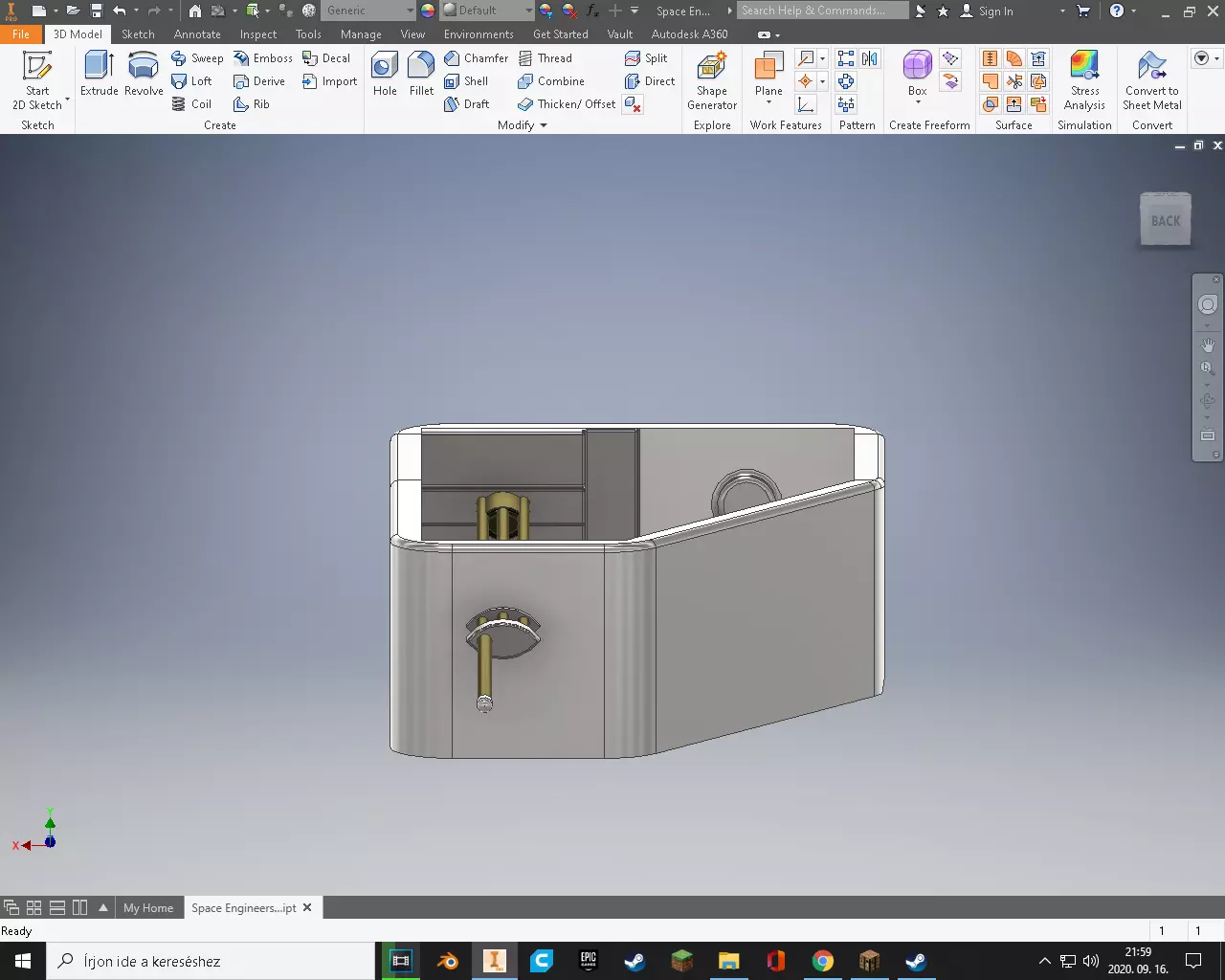Screen dimensions: 1225x980
Task: Click the UCS work feature icon
Action: [x=807, y=104]
